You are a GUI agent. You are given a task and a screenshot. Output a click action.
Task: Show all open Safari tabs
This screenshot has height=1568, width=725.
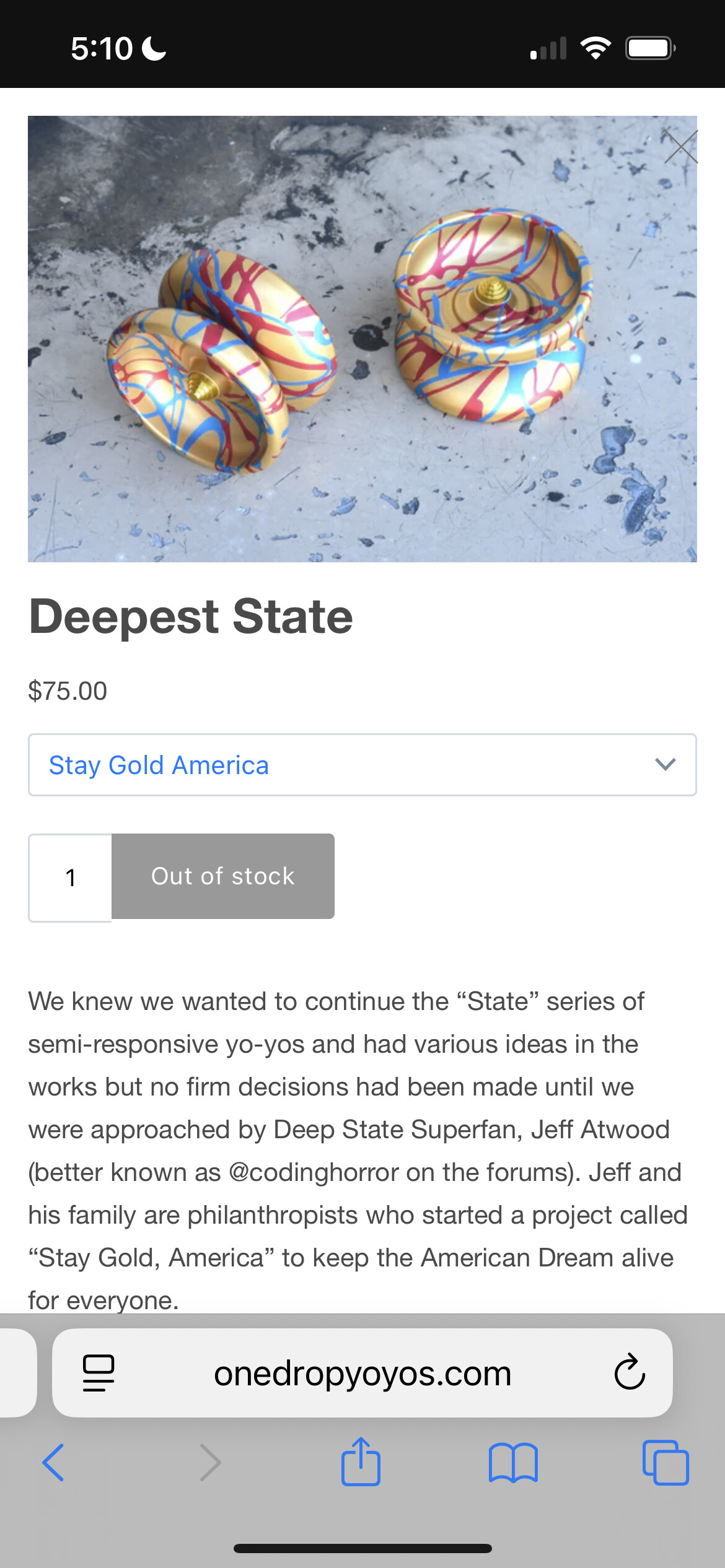coord(666,1462)
